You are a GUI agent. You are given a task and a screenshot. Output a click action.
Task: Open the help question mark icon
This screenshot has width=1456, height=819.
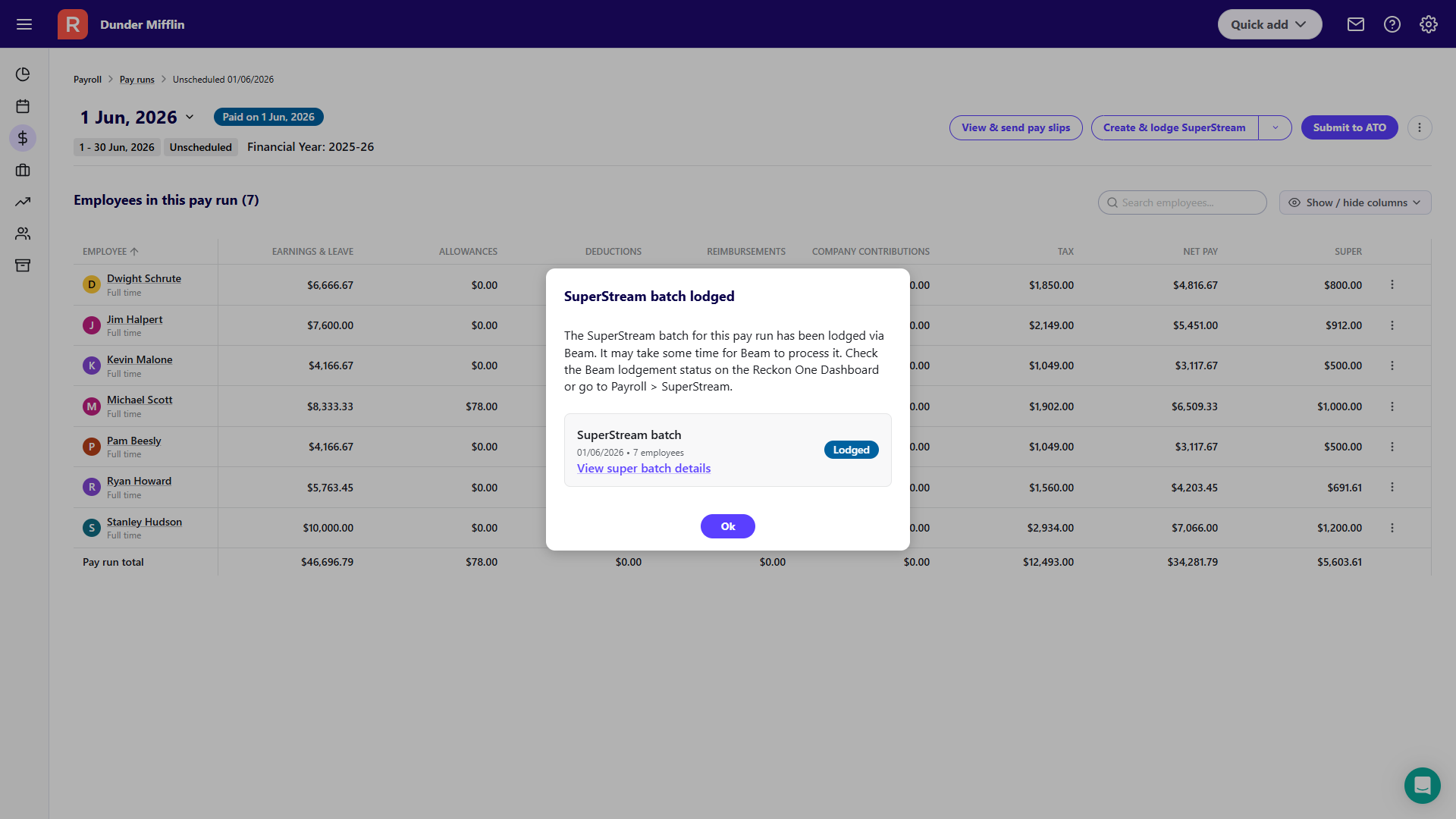[x=1392, y=24]
